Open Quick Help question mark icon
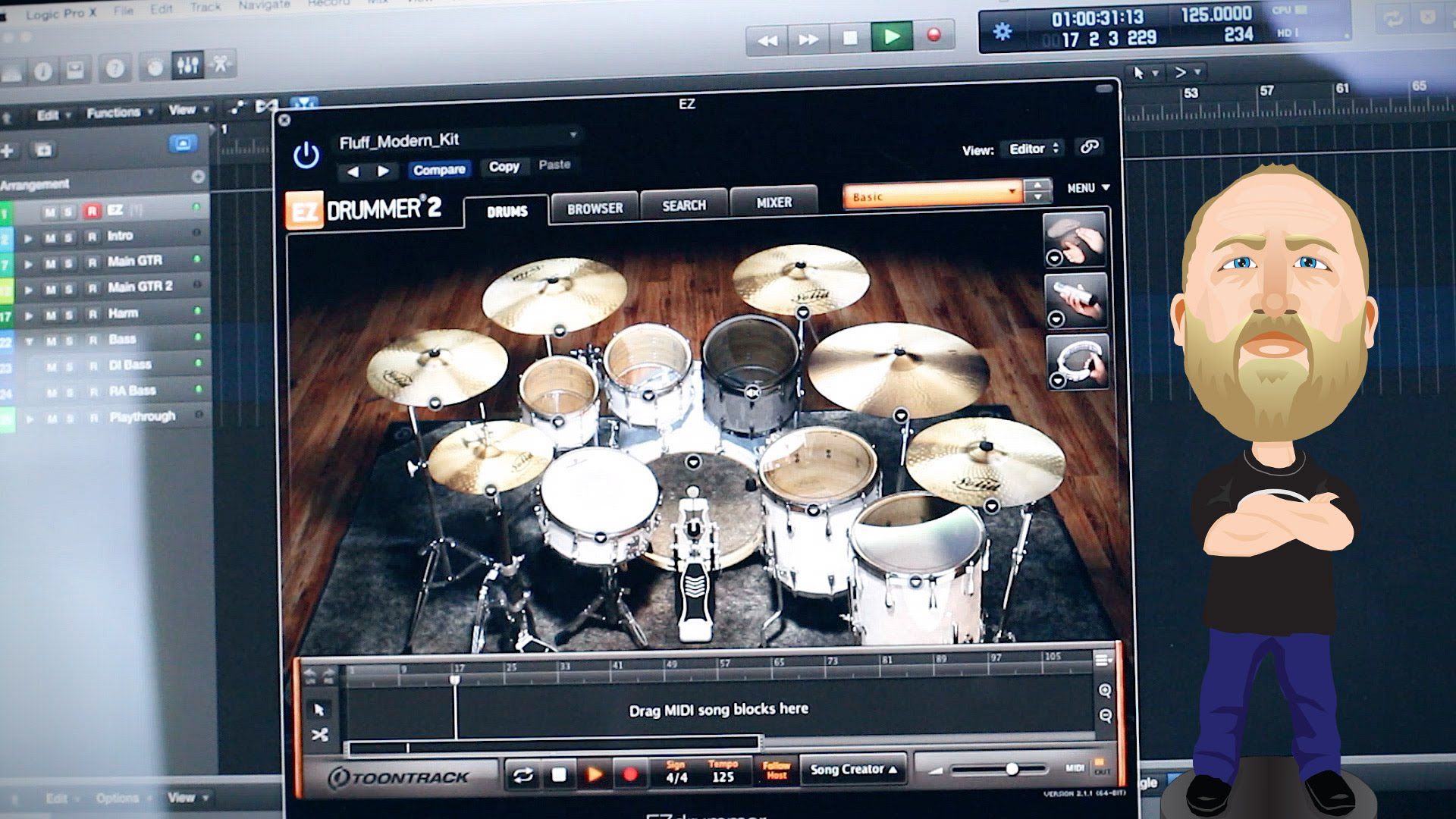The width and height of the screenshot is (1456, 819). coord(115,70)
